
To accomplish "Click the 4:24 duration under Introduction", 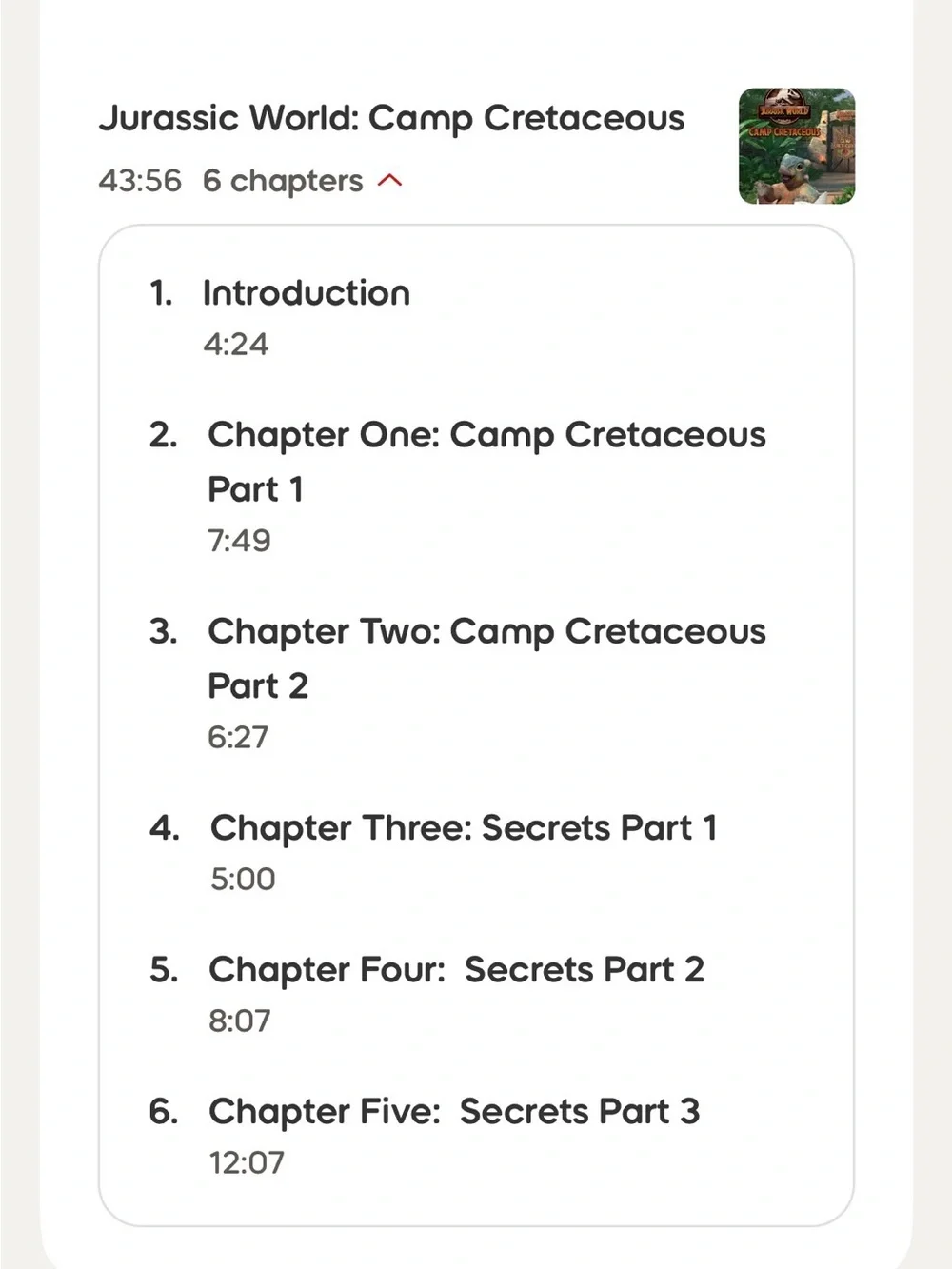I will (x=236, y=344).
